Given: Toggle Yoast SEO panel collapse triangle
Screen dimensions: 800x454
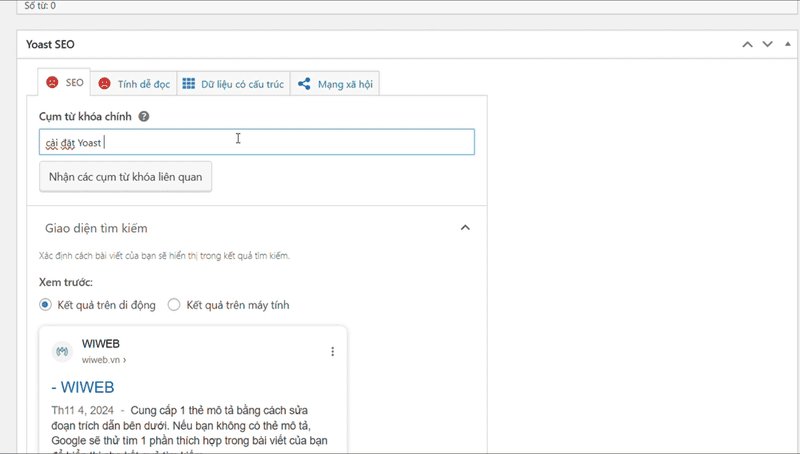Looking at the screenshot, I should coord(788,44).
